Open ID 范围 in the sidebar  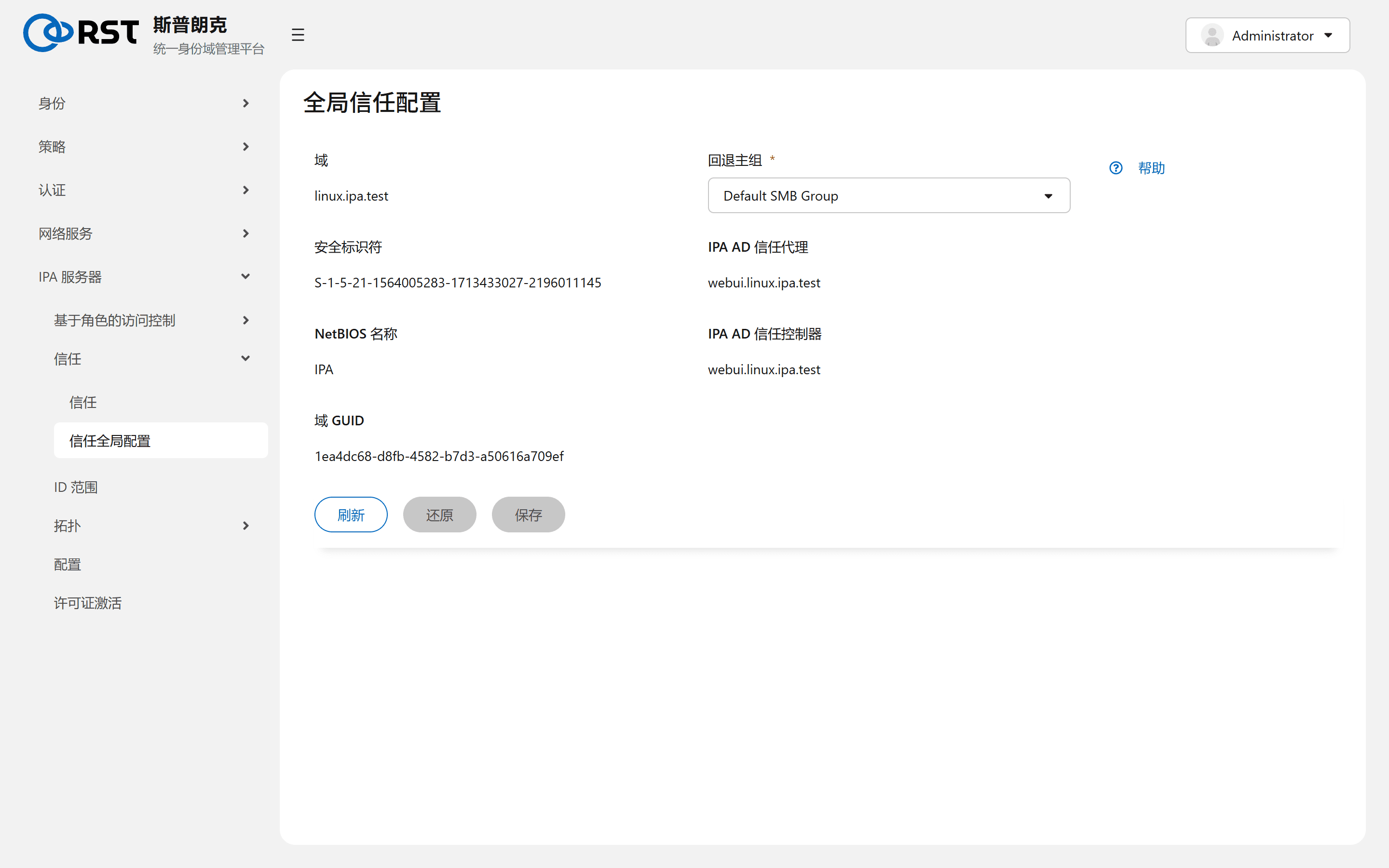76,488
